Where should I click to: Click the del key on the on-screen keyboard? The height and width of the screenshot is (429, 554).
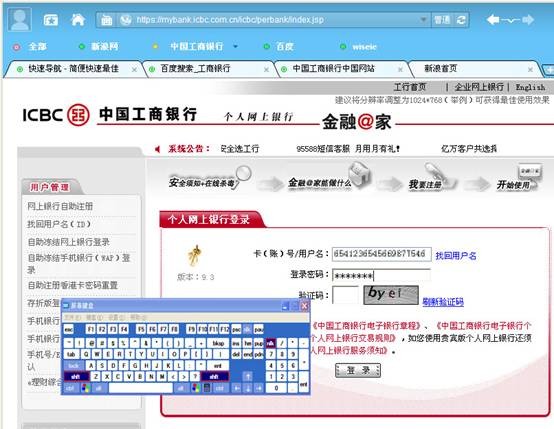pyautogui.click(x=236, y=354)
